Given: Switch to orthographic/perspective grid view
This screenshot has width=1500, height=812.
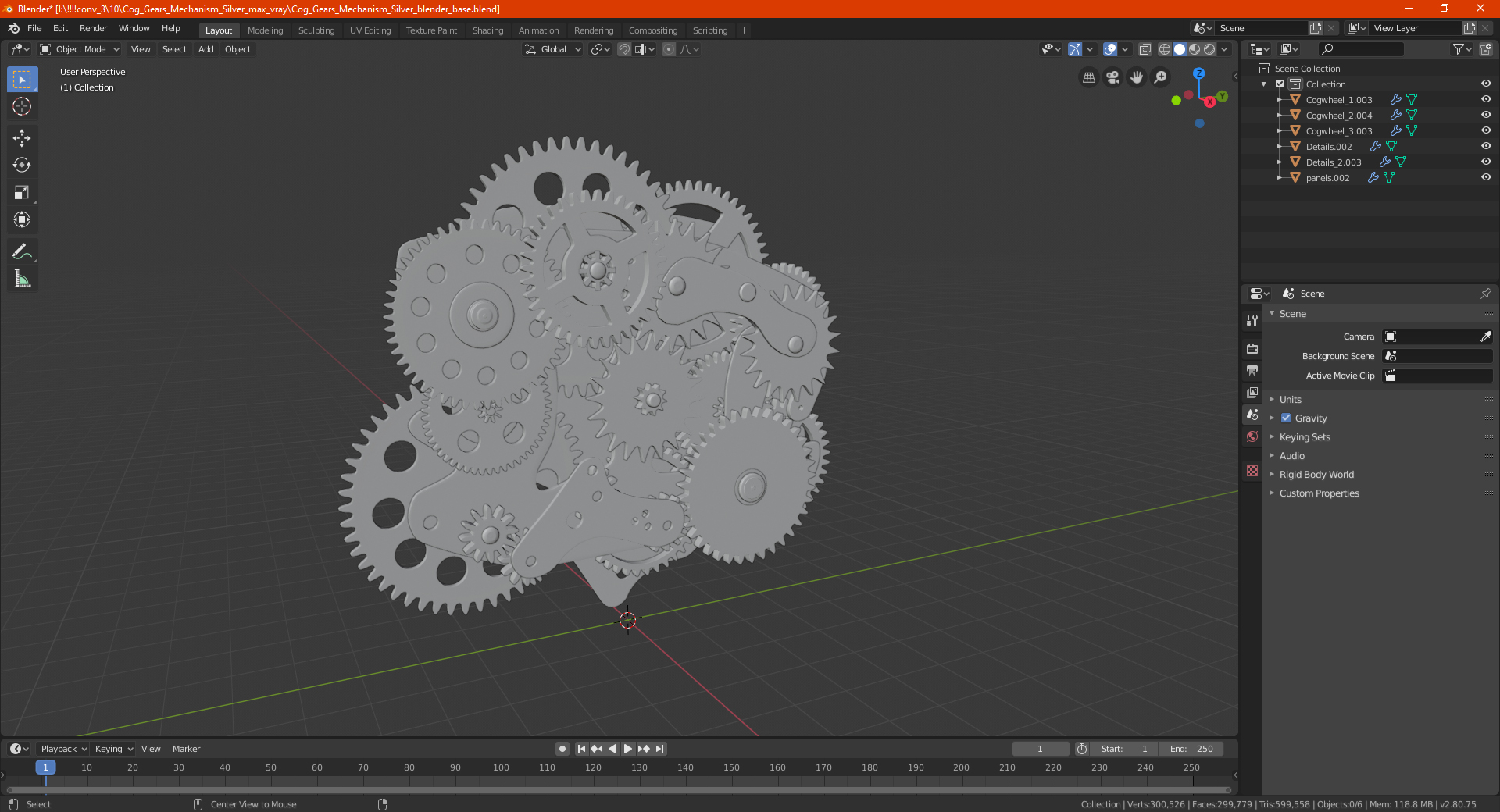Looking at the screenshot, I should coord(1088,77).
